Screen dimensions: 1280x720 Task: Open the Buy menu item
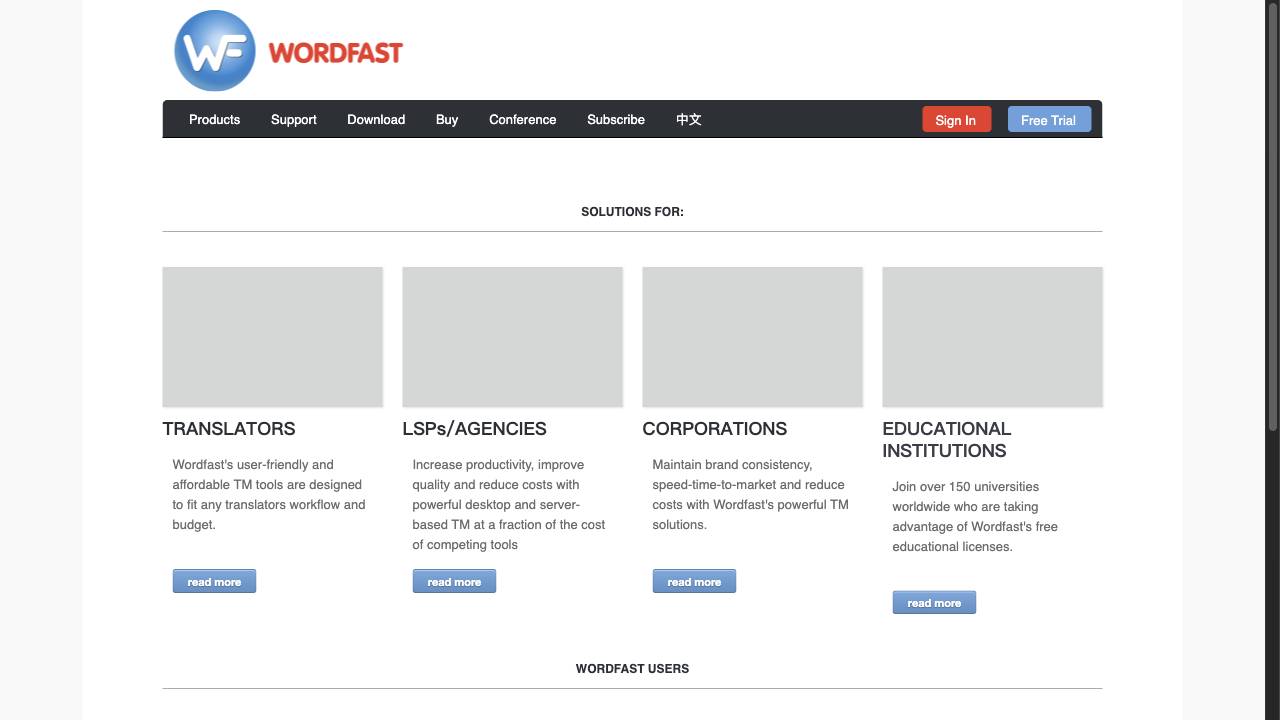coord(447,119)
